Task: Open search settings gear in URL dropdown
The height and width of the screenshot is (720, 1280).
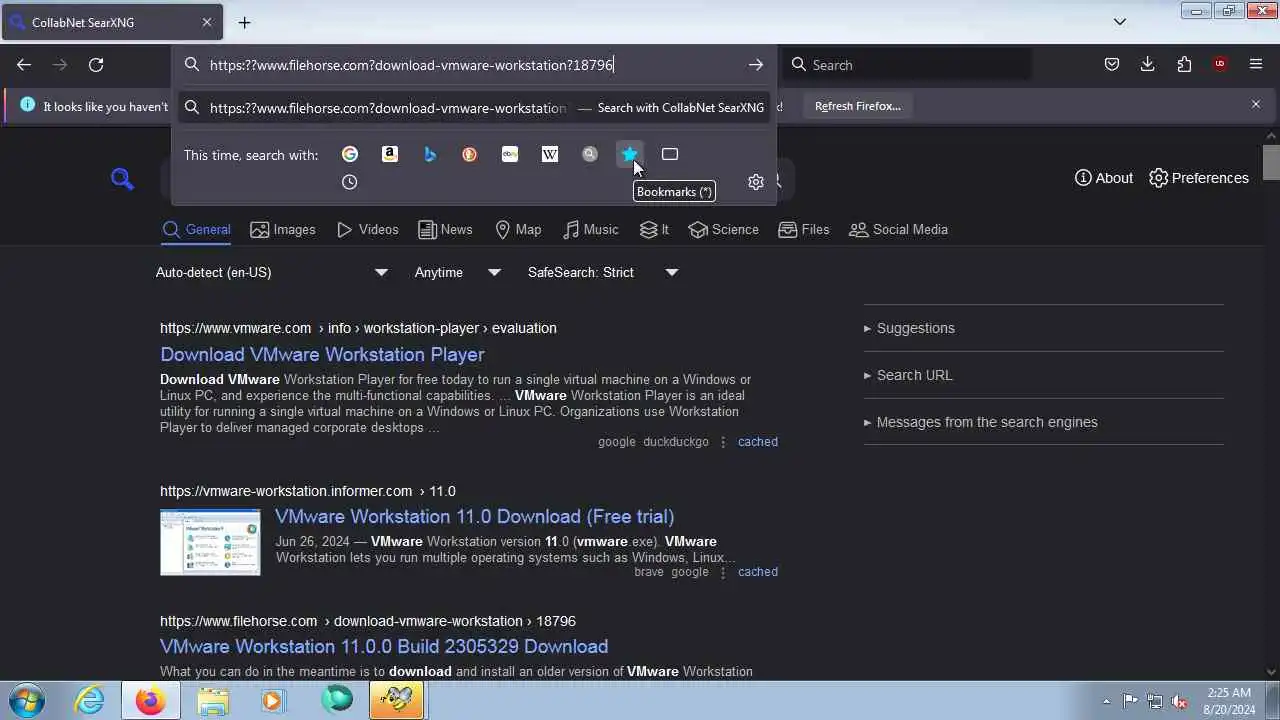Action: (x=756, y=182)
